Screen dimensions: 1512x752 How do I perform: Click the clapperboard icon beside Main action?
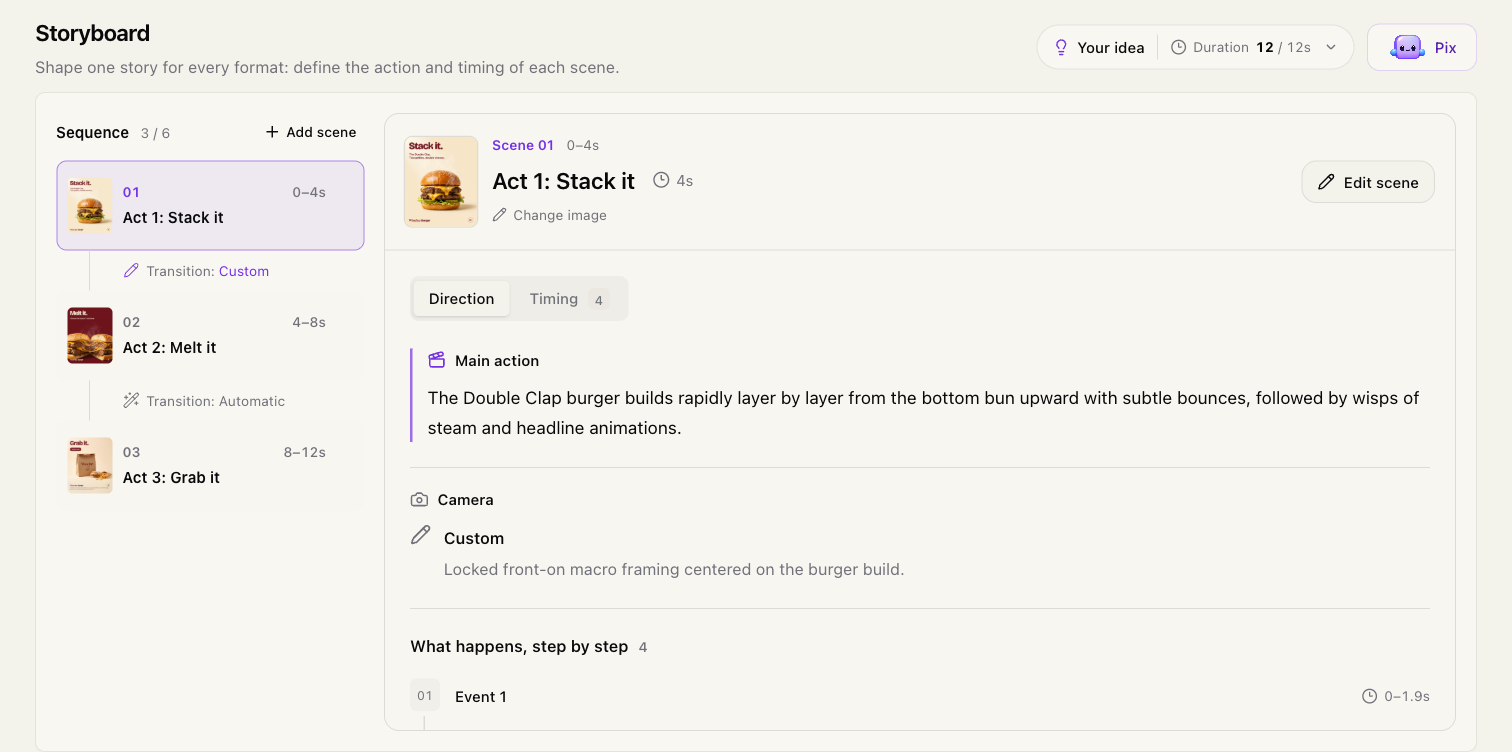[x=436, y=360]
